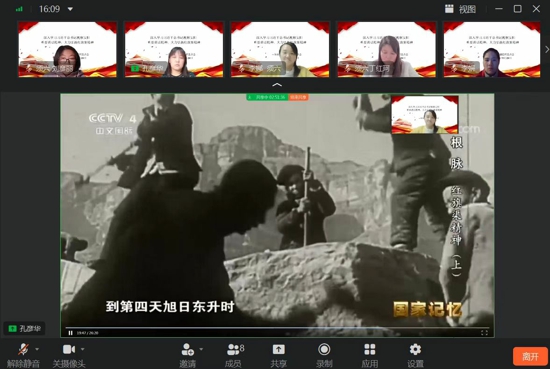Open the 视图 view layout menu
This screenshot has height=369, width=550.
(x=460, y=9)
